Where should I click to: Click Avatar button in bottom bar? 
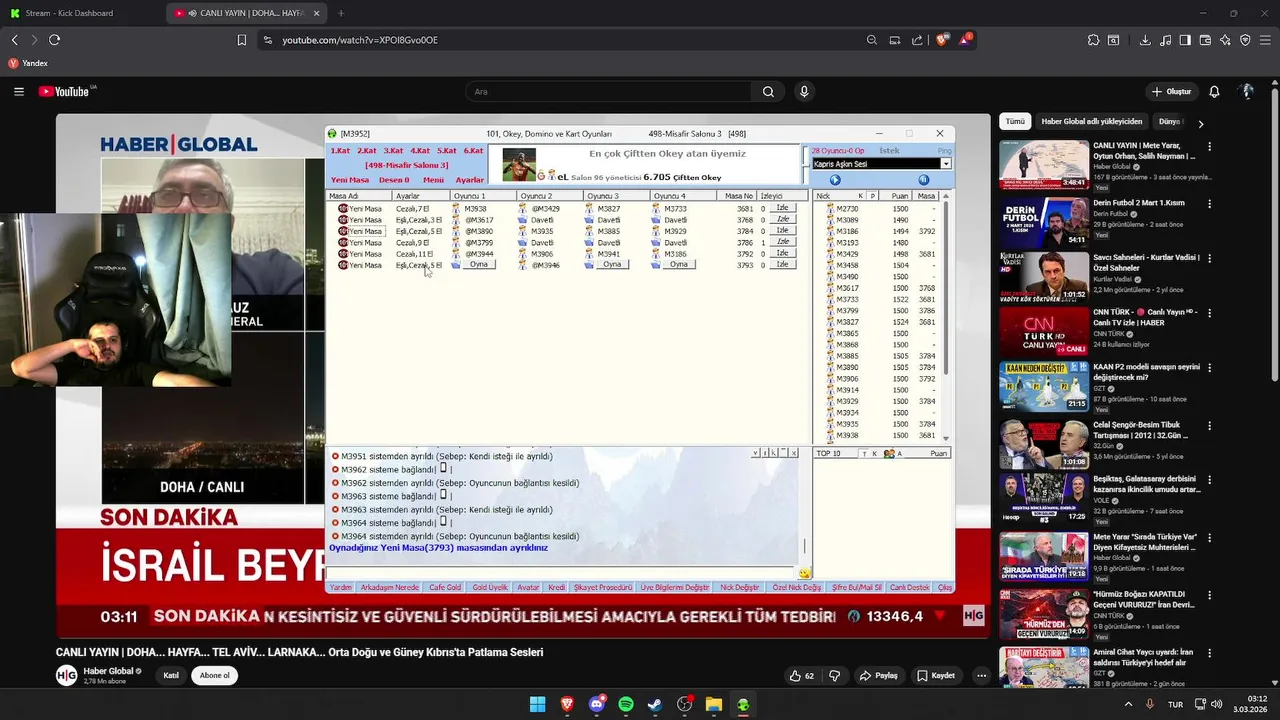pyautogui.click(x=528, y=588)
